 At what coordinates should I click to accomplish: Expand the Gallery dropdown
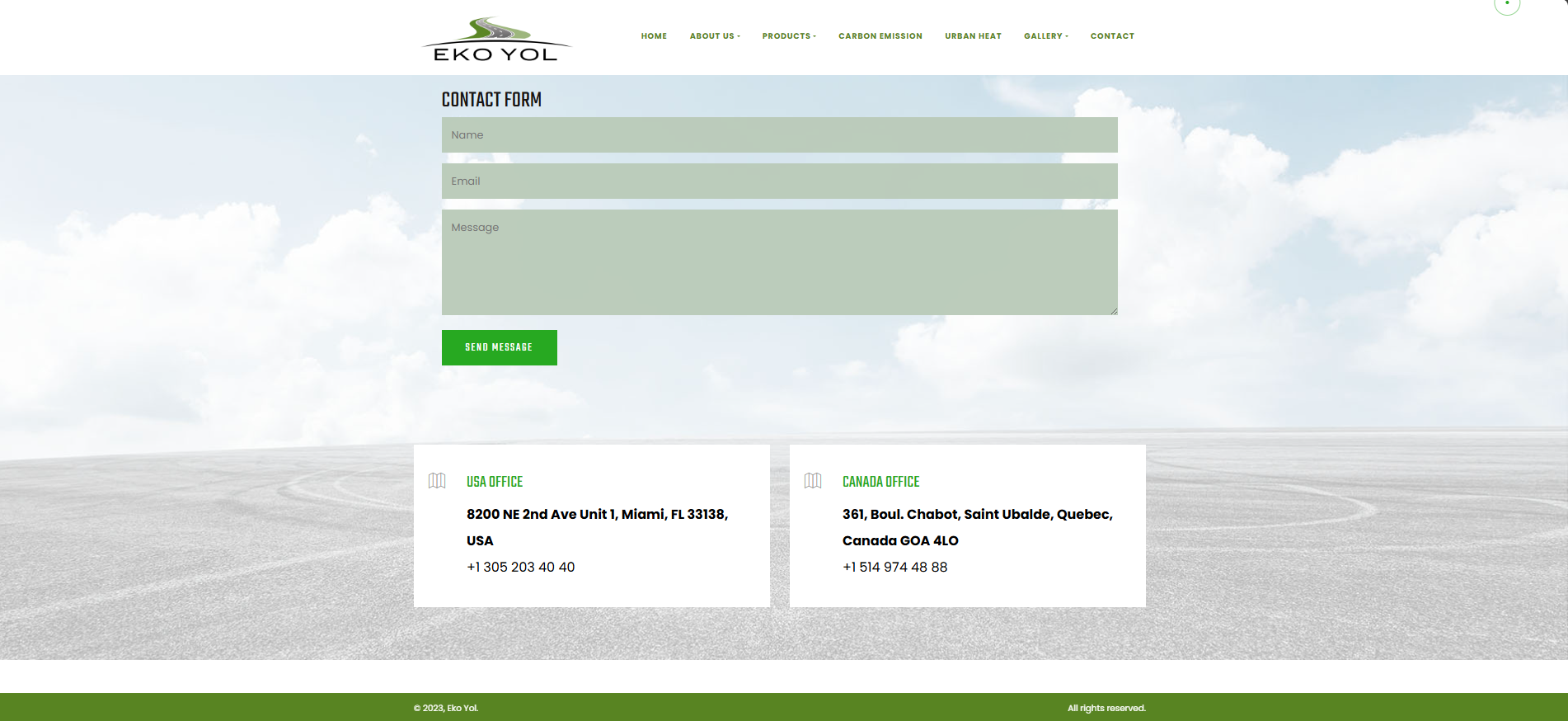tap(1045, 36)
